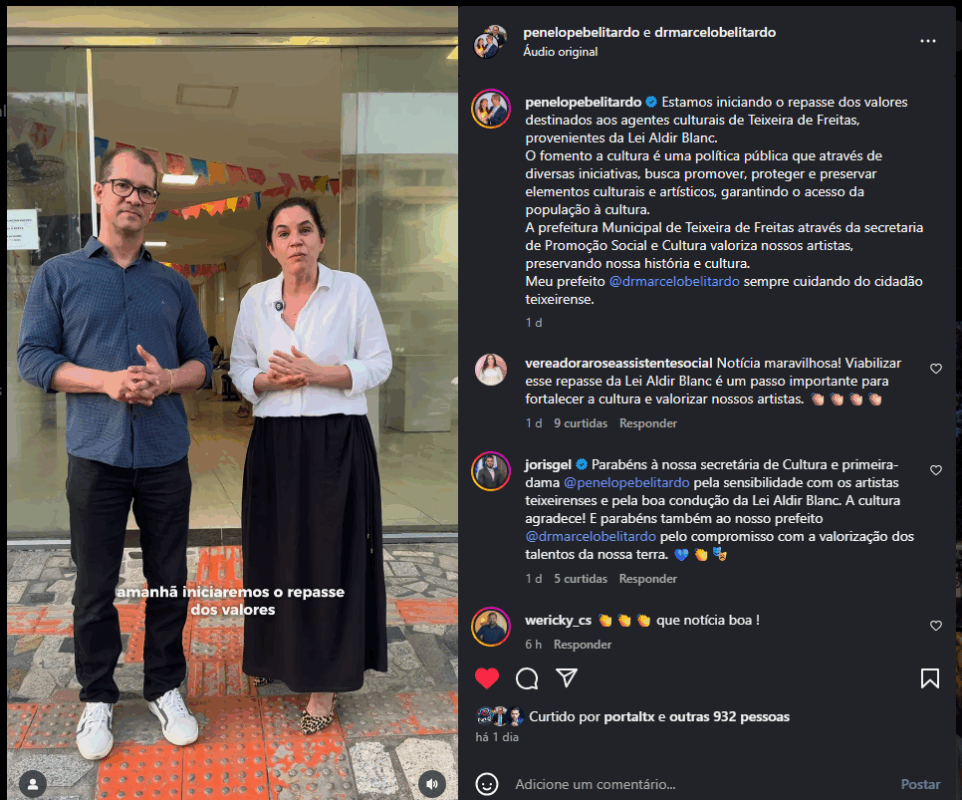
Task: Share post using paper plane icon
Action: click(566, 678)
